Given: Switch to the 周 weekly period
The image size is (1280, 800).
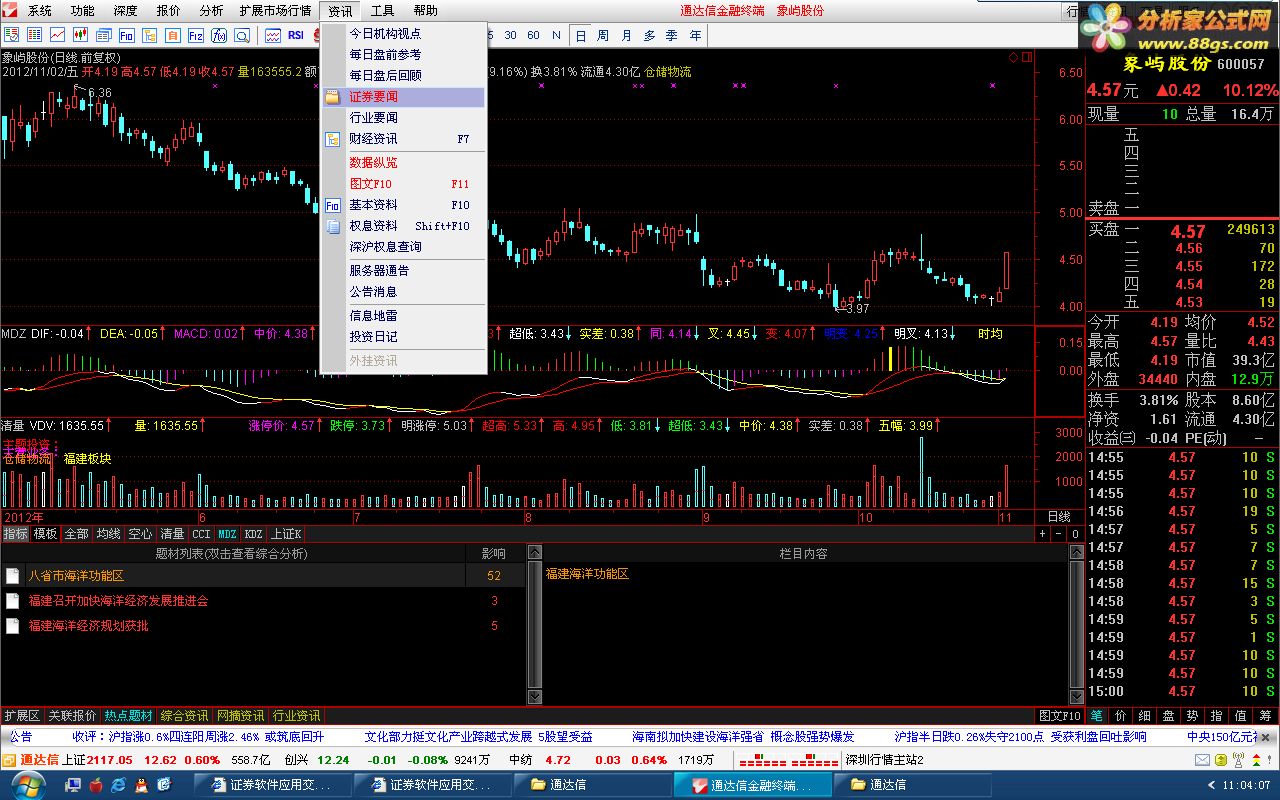Looking at the screenshot, I should (x=603, y=35).
